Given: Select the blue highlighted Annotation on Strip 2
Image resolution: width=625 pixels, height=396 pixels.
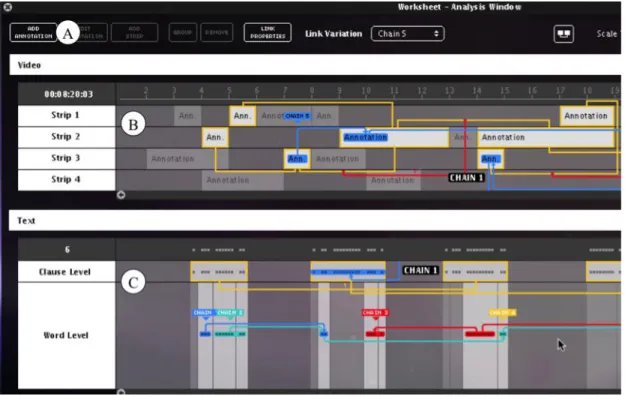Looking at the screenshot, I should 394,138.
